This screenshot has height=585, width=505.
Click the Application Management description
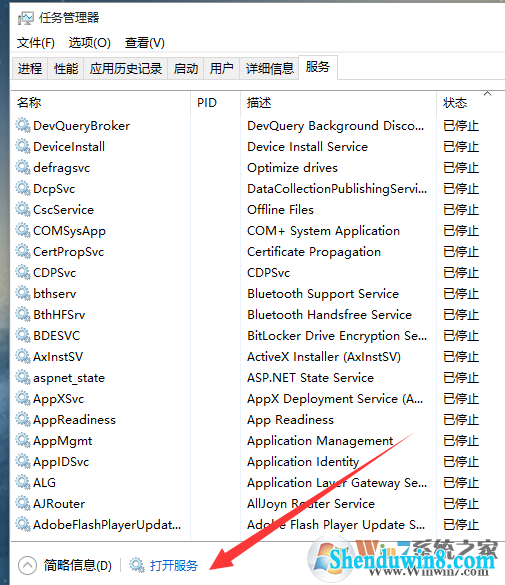coord(320,441)
